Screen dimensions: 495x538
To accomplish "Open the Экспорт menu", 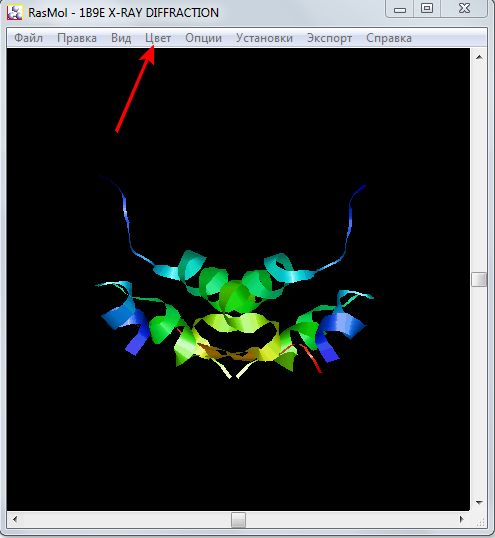I will coord(329,38).
